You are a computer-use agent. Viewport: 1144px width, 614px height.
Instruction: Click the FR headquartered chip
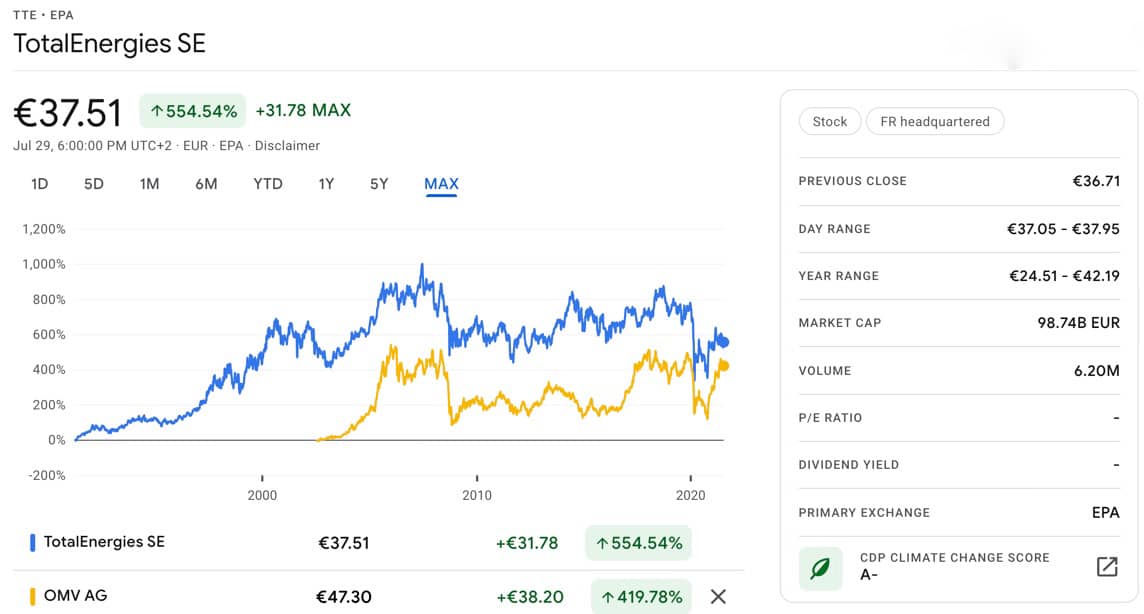click(x=935, y=122)
